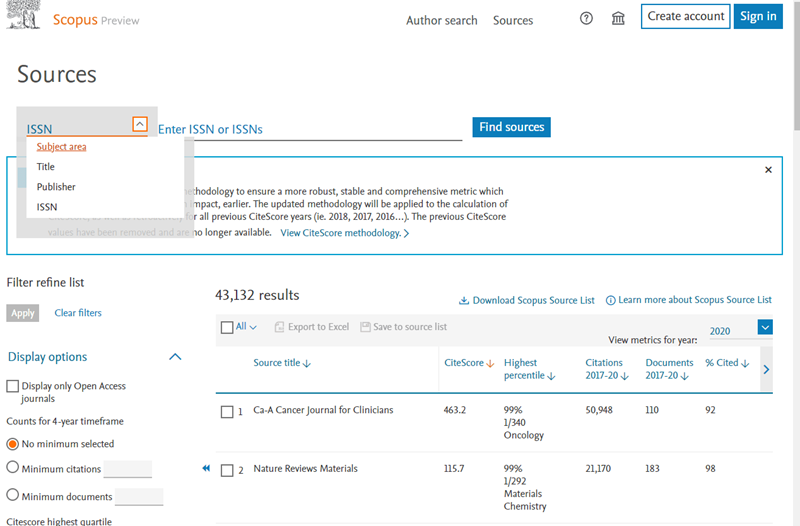This screenshot has width=800, height=526.
Task: Click the Find sources button
Action: click(511, 127)
